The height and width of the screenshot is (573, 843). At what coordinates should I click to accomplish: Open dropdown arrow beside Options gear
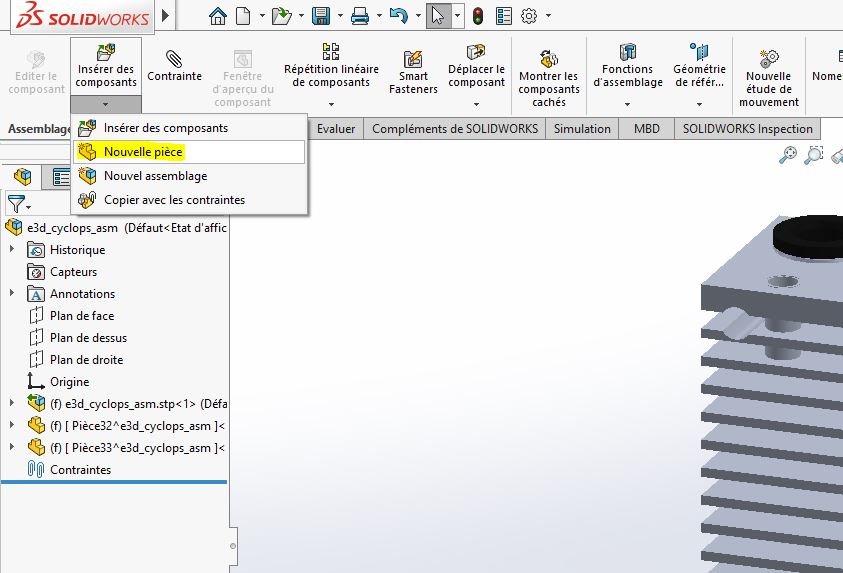click(548, 16)
